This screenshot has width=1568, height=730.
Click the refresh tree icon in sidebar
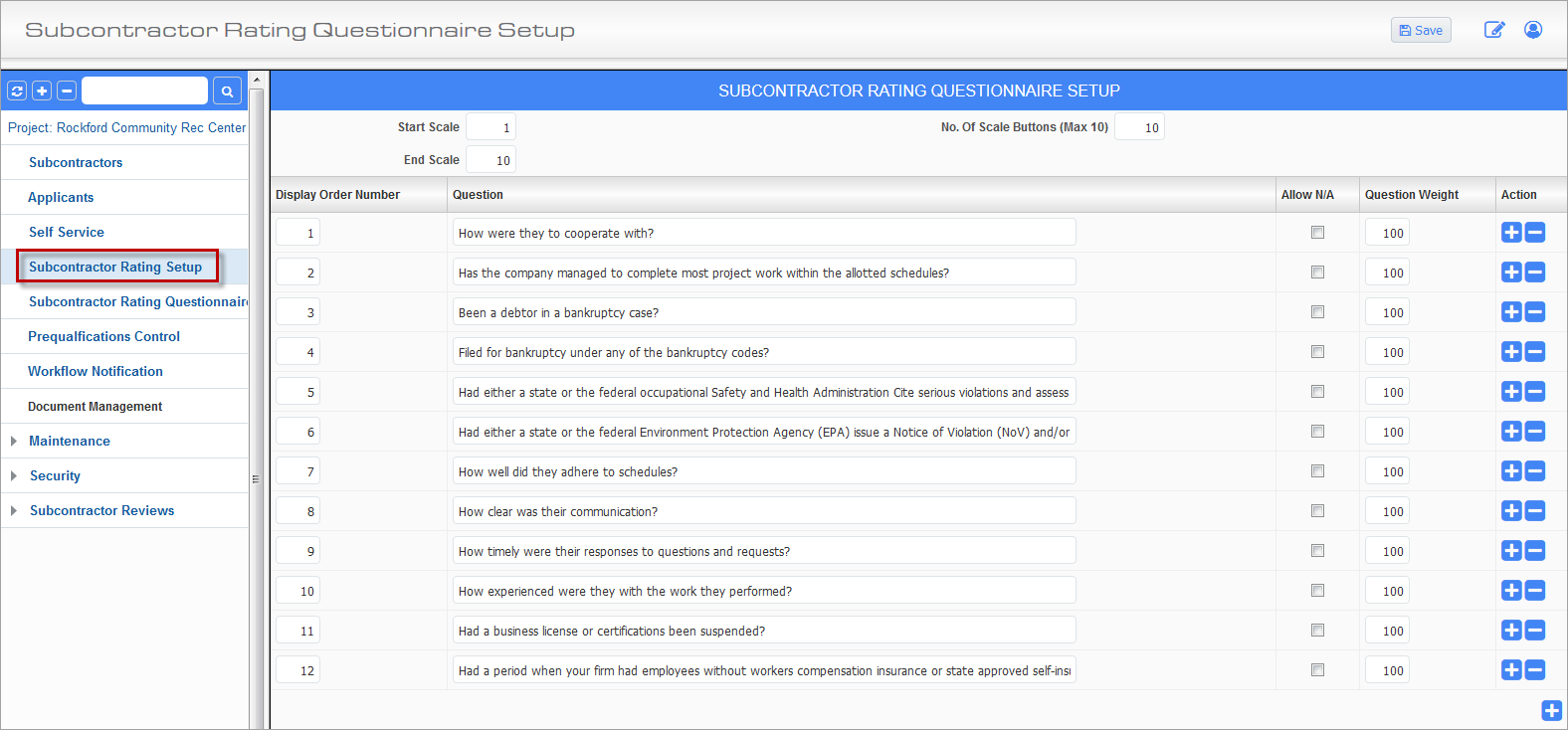(17, 91)
